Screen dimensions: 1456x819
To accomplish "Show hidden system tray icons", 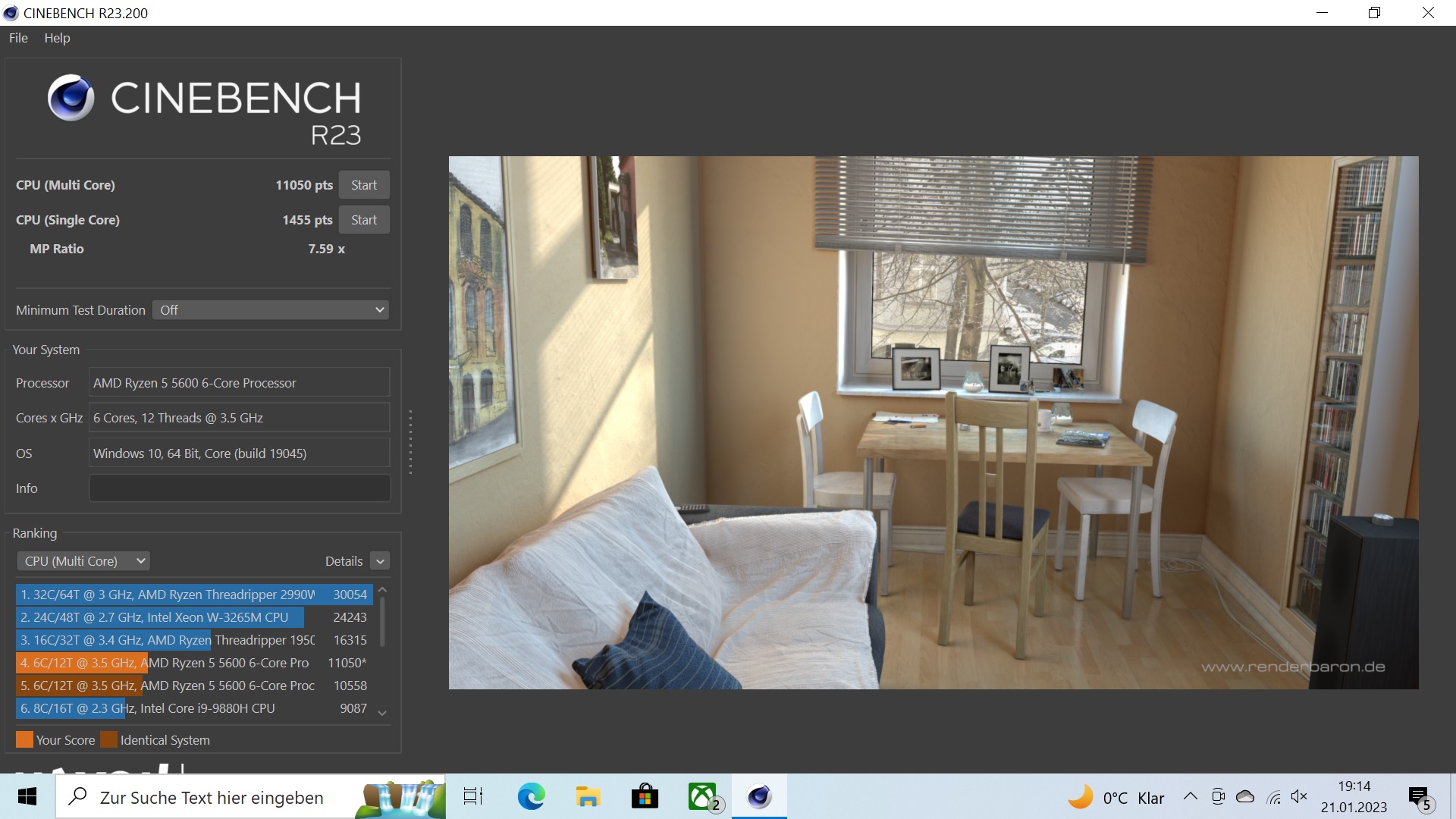I will 1190,796.
